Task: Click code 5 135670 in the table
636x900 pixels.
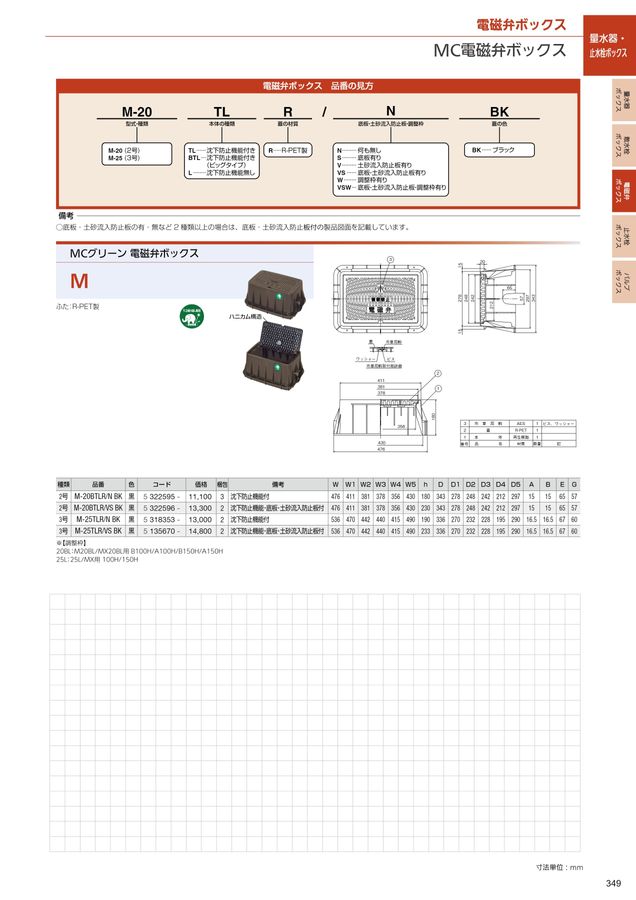Action: point(161,531)
